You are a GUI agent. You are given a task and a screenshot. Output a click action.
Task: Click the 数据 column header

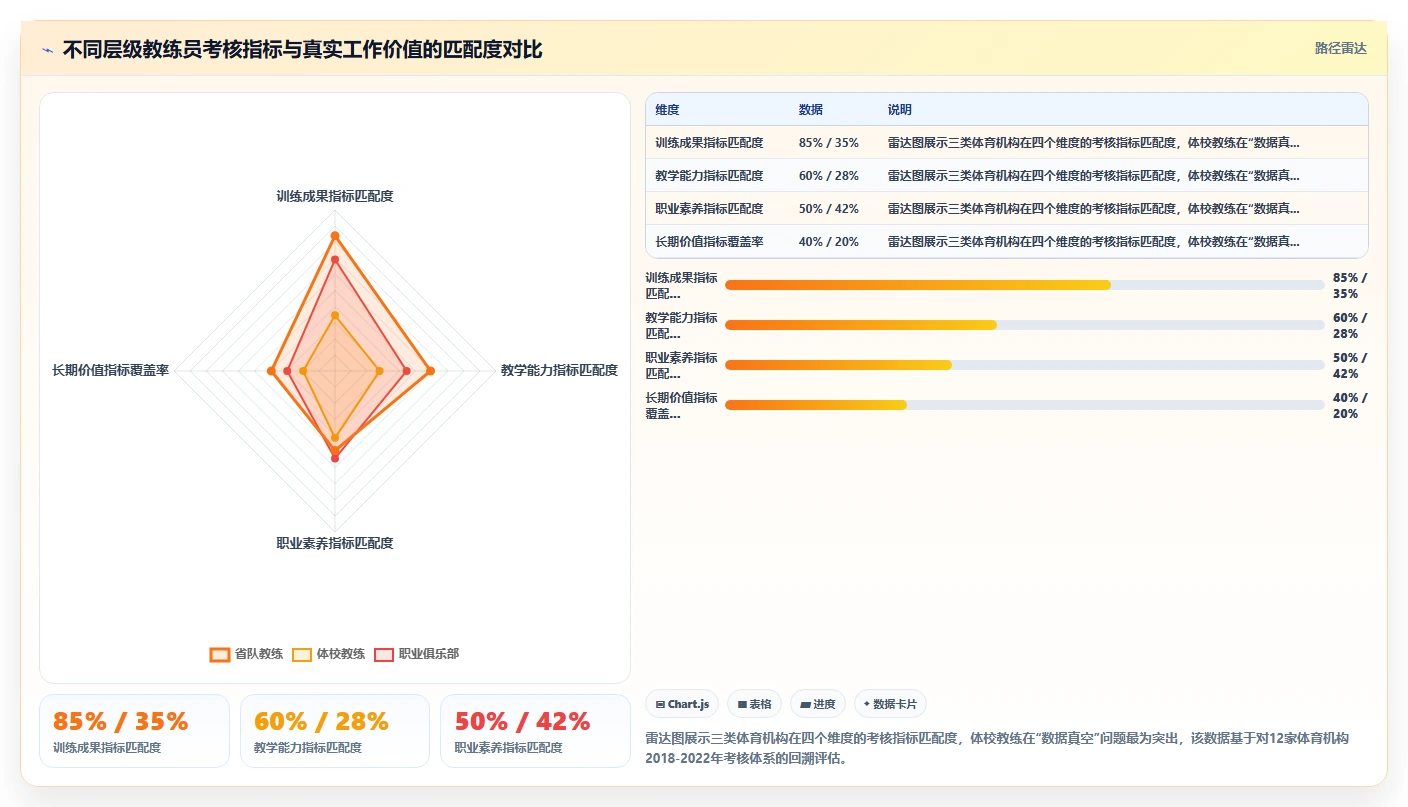pyautogui.click(x=811, y=110)
